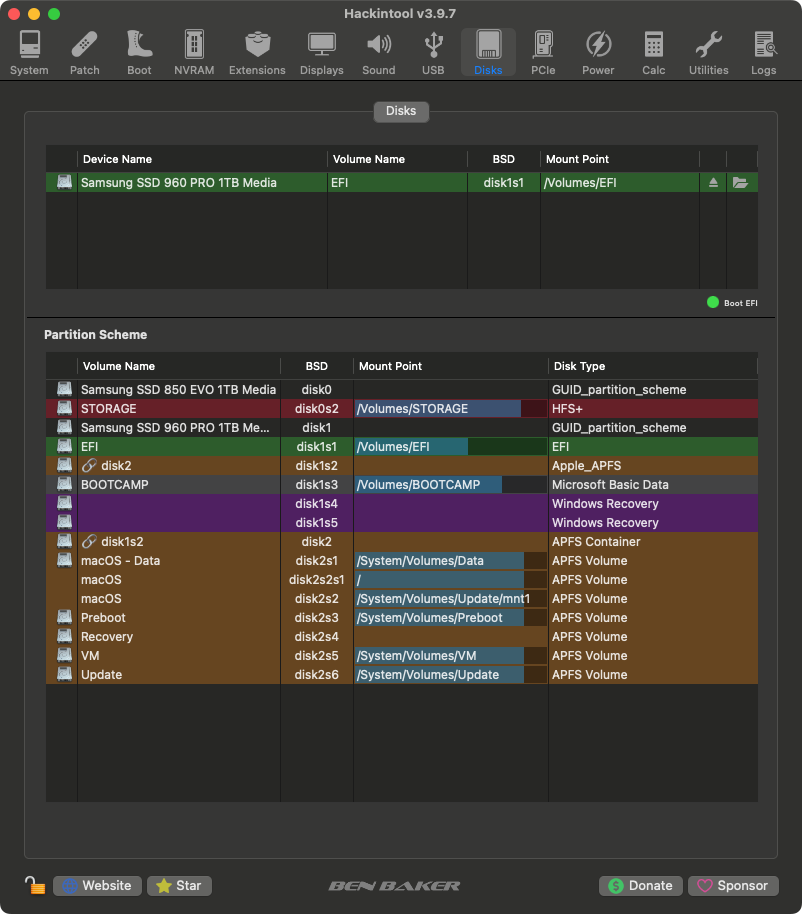This screenshot has height=914, width=802.
Task: Open the Utilities section
Action: click(709, 52)
